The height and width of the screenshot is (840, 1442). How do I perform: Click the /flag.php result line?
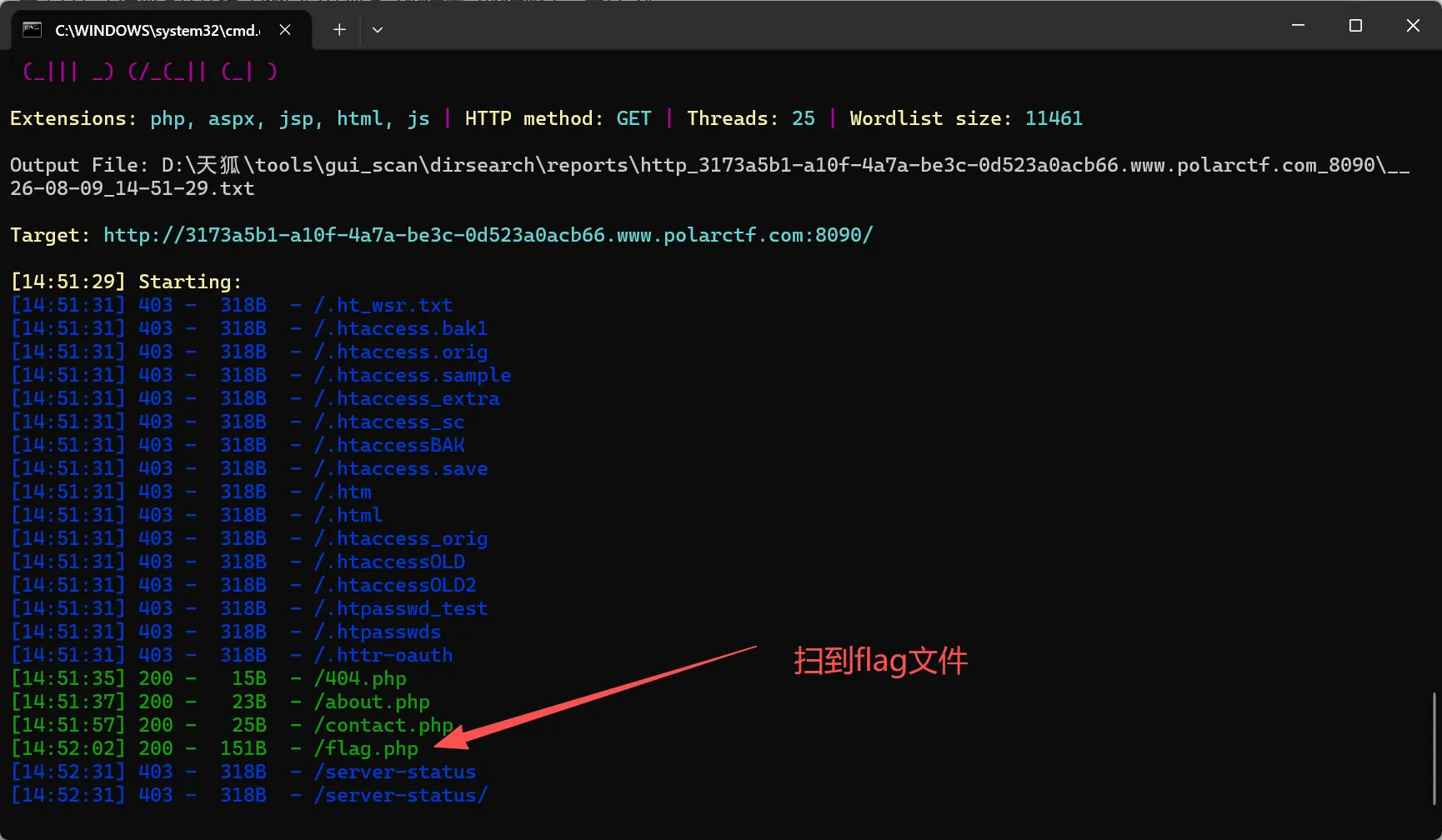click(x=215, y=748)
